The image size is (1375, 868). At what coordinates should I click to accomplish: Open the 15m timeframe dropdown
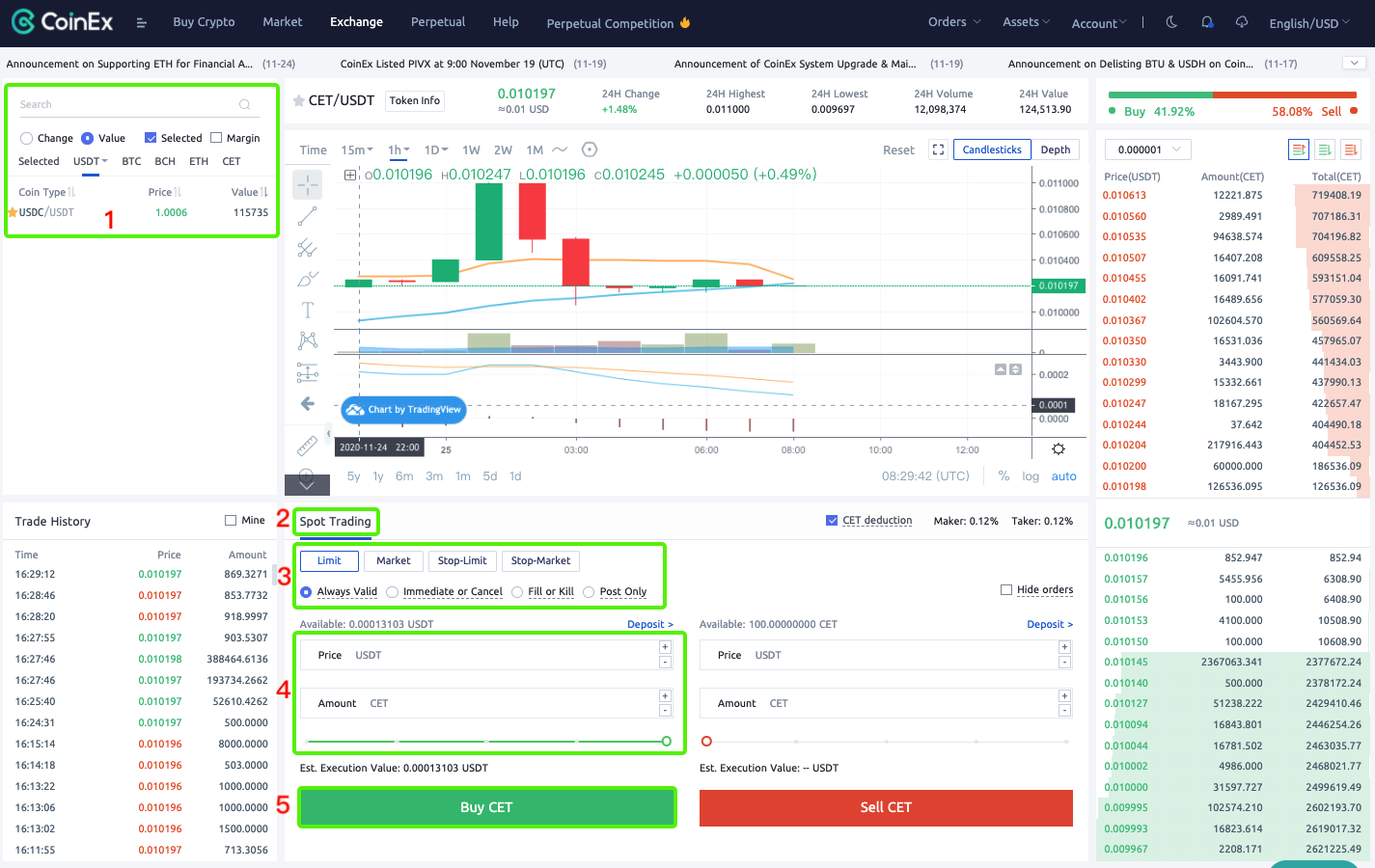(356, 150)
